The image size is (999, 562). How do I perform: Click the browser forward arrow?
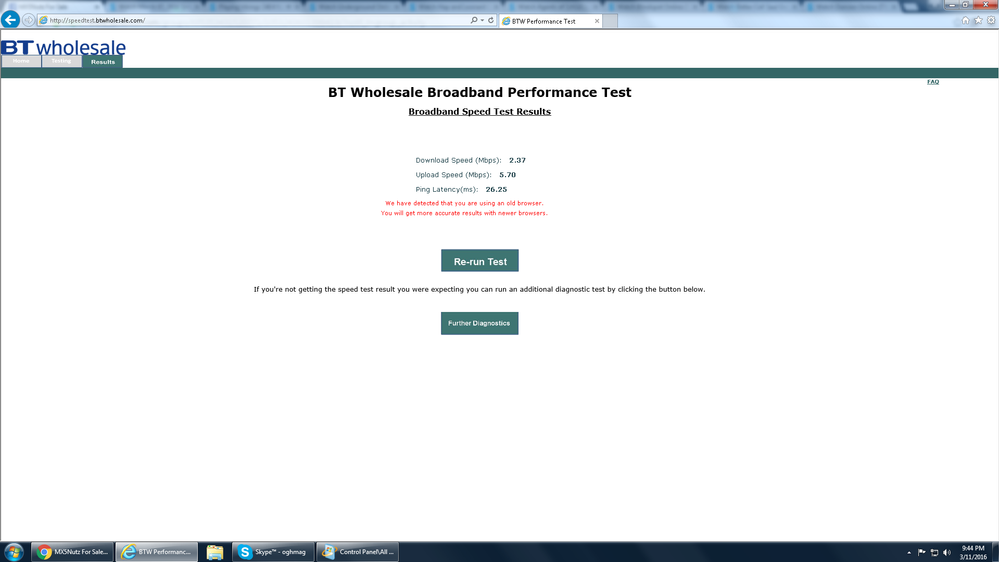point(29,20)
